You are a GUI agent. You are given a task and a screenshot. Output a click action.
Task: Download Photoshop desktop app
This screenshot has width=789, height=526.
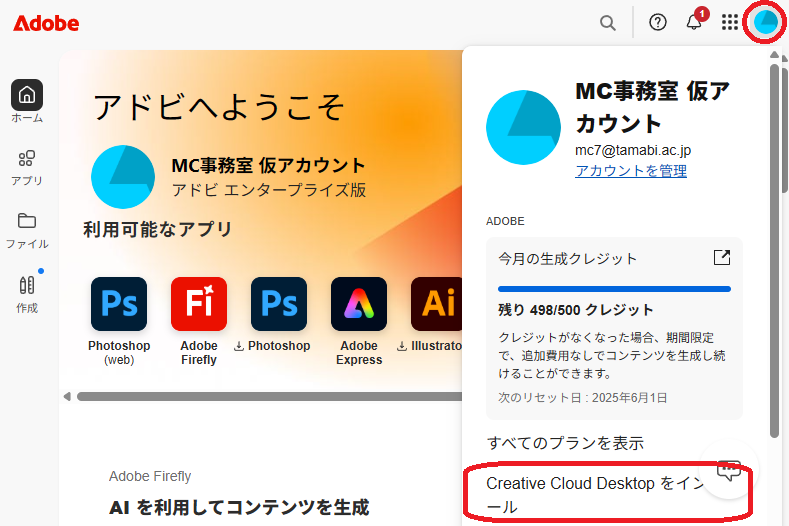(x=279, y=304)
